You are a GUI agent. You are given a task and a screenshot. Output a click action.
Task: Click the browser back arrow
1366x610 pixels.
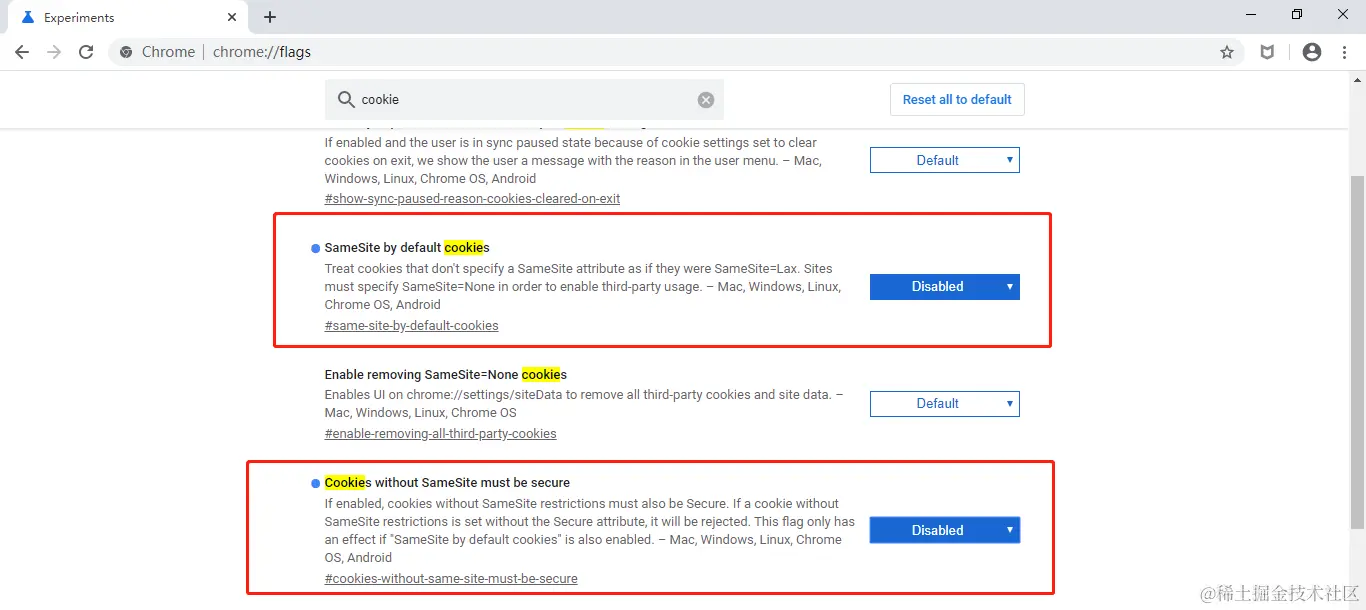pos(22,52)
